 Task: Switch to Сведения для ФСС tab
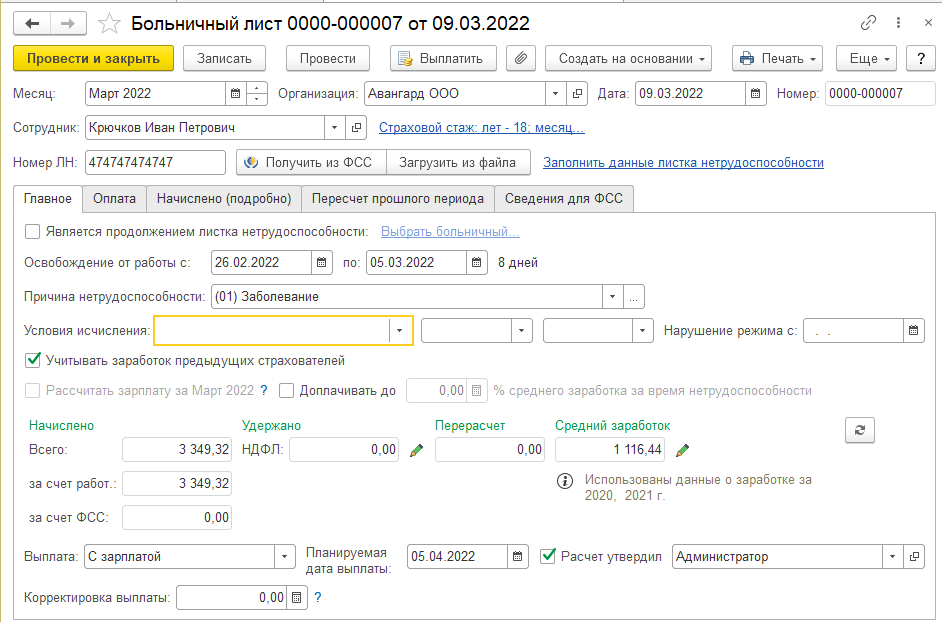coord(564,199)
